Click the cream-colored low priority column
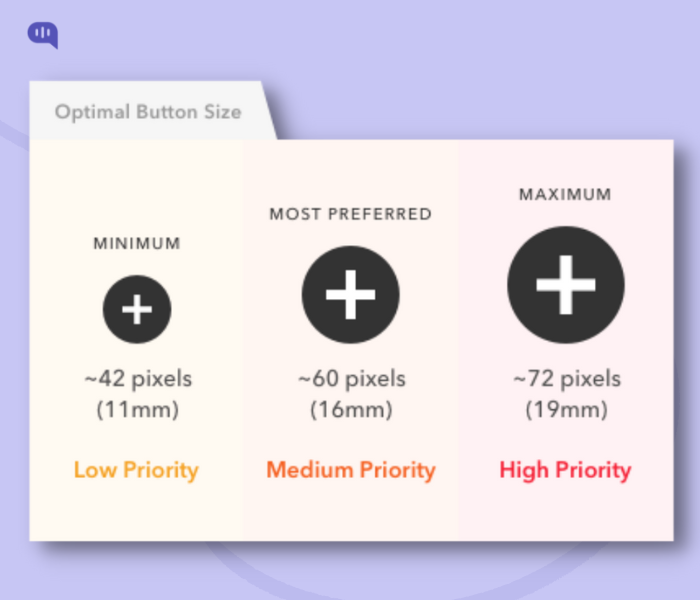The image size is (700, 600). click(136, 340)
